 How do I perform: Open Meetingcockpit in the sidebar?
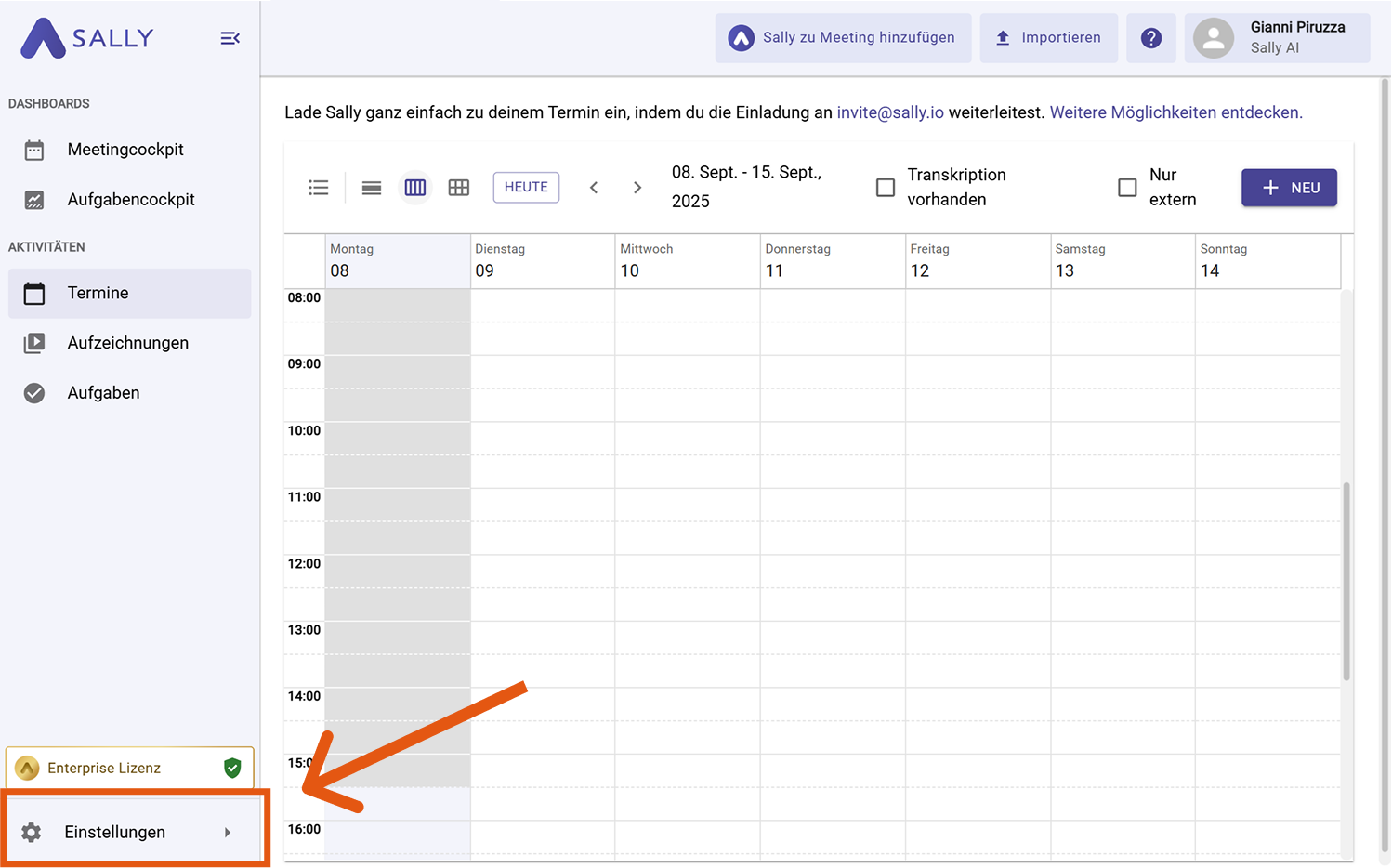click(125, 150)
